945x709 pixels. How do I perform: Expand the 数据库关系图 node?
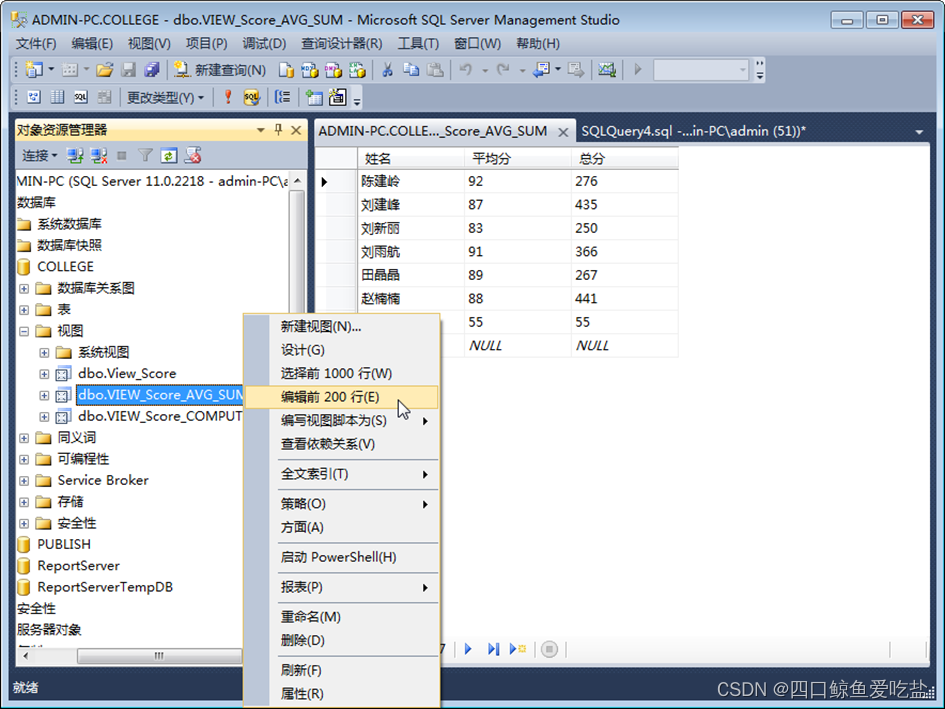click(x=24, y=288)
